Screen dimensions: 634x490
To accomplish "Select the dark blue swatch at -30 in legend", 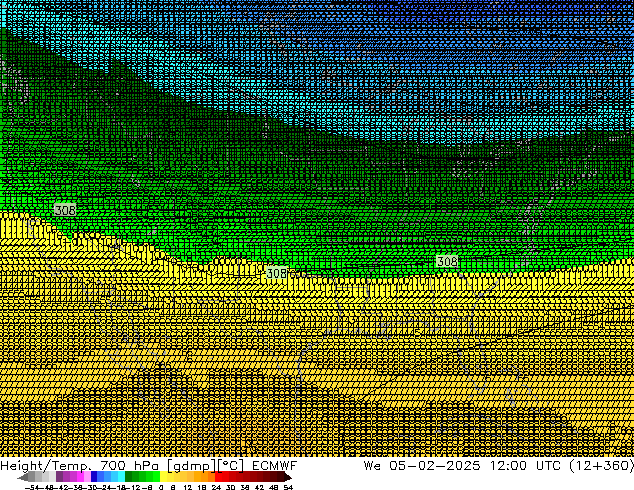I will coord(94,477).
